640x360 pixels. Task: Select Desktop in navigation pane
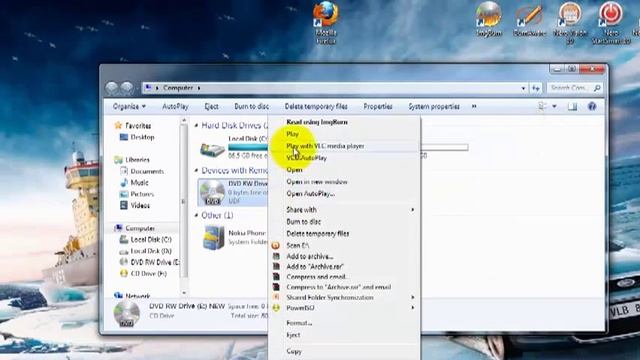142,137
